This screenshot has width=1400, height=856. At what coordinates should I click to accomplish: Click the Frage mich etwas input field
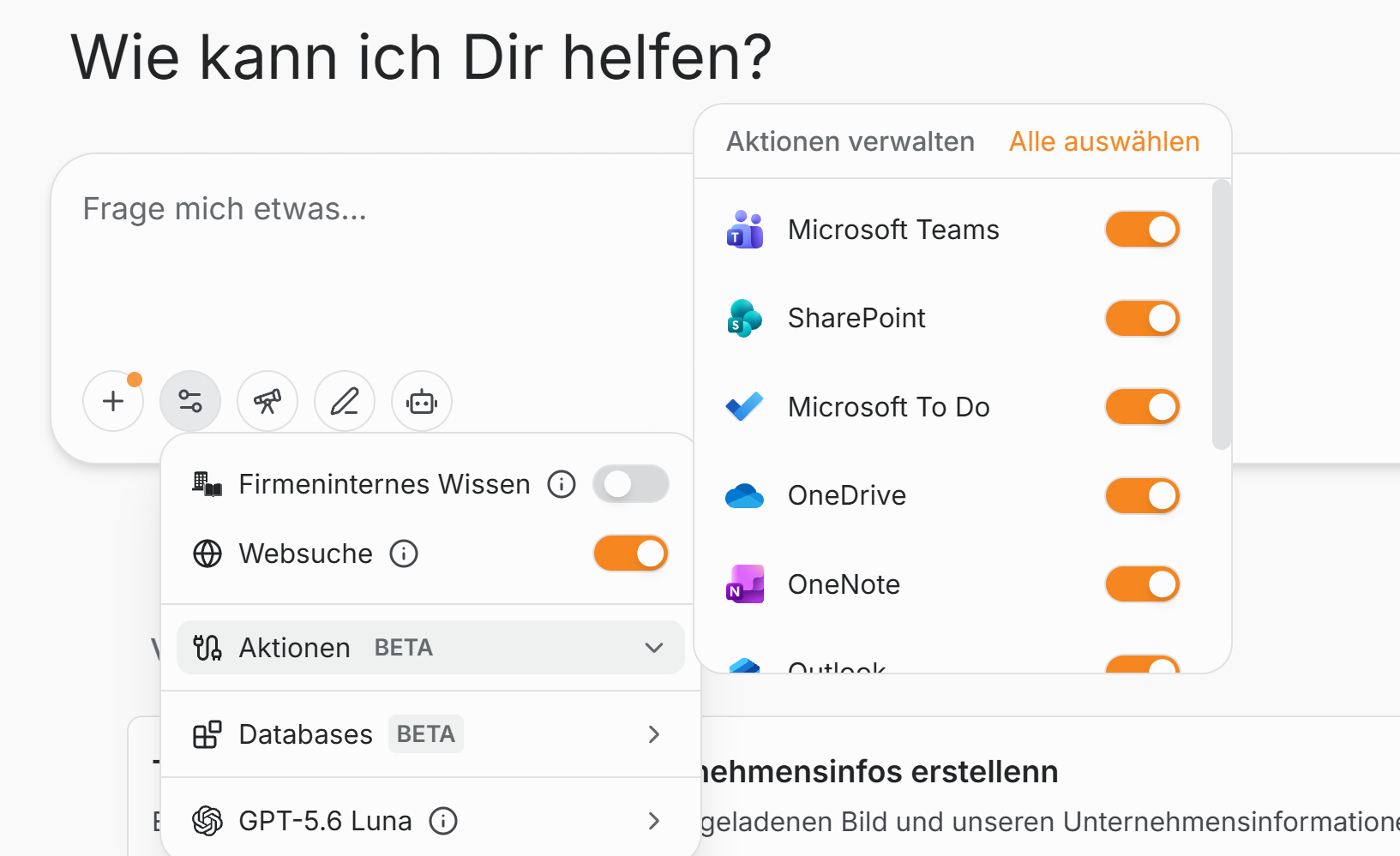point(373,266)
